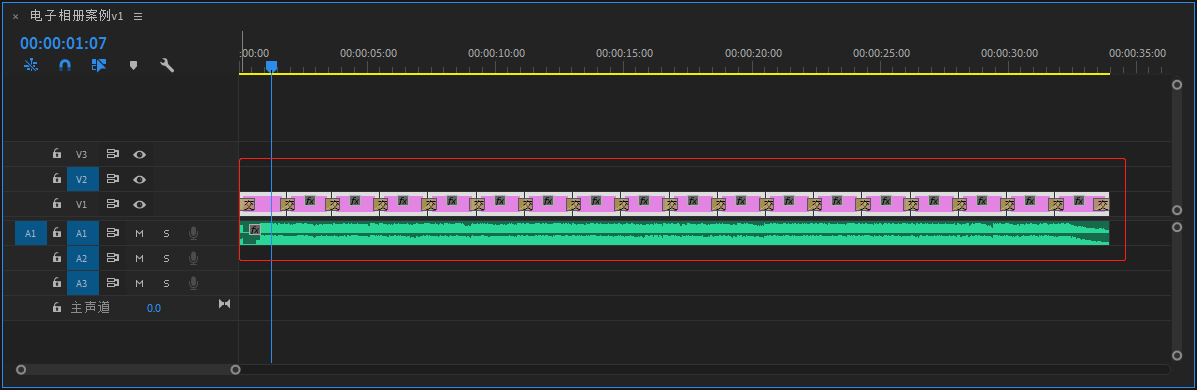1197x390 pixels.
Task: Toggle lock on audio track A3
Action: pos(56,283)
